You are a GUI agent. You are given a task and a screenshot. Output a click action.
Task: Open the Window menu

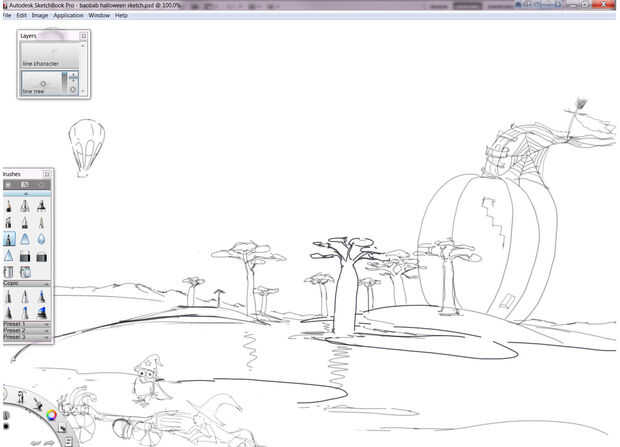pyautogui.click(x=99, y=15)
